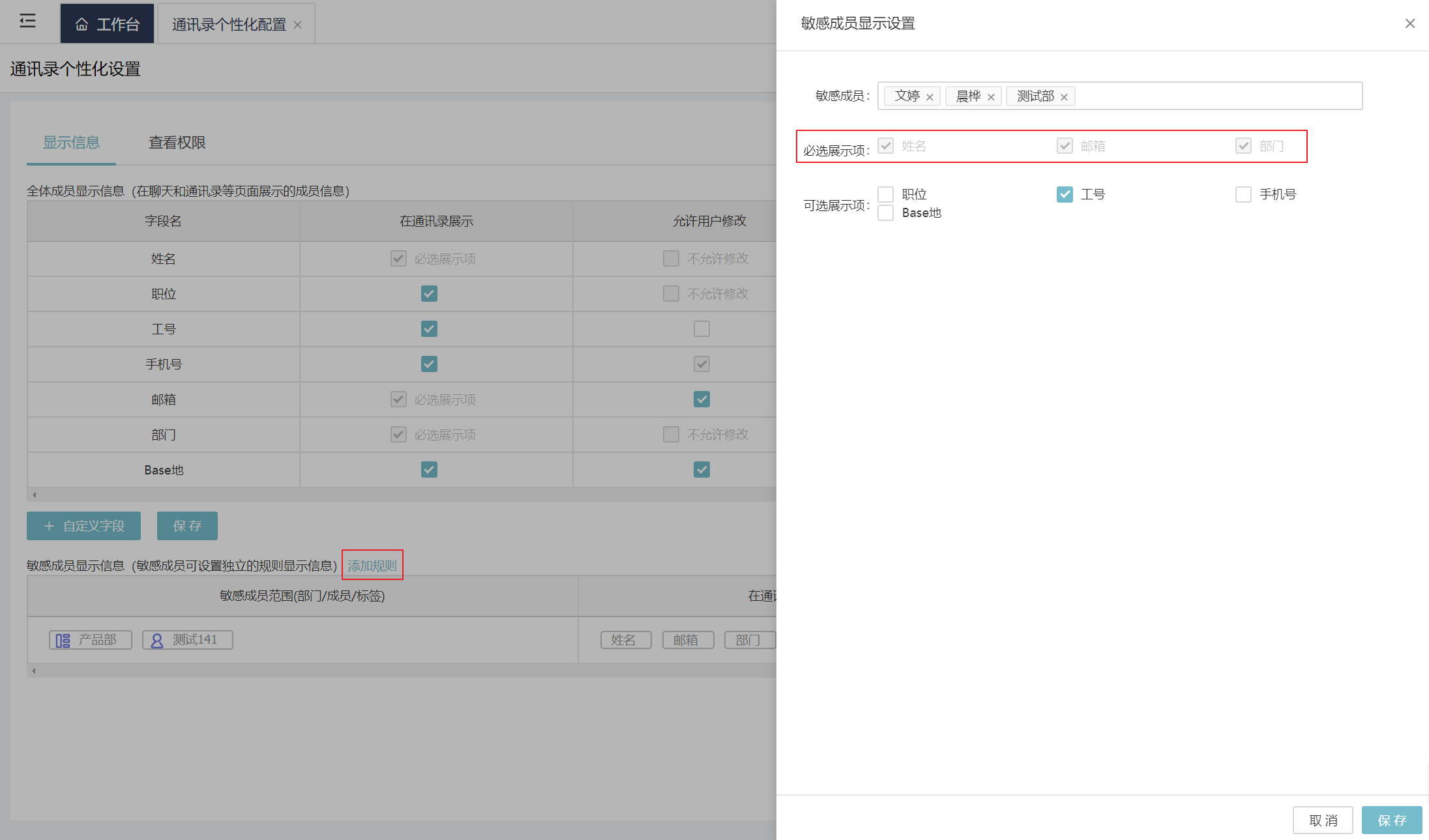Open the 显示信息 tab

(72, 143)
